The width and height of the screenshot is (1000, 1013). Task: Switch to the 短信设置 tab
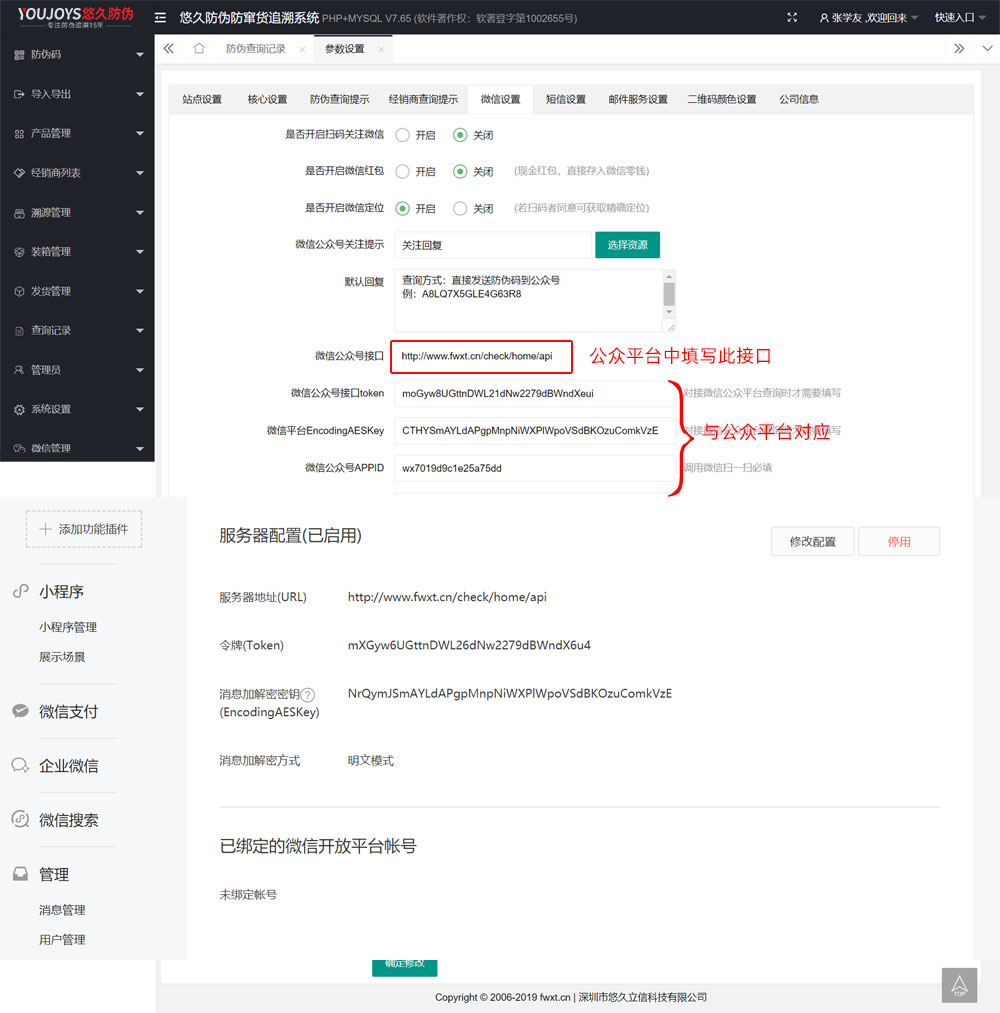pyautogui.click(x=566, y=99)
